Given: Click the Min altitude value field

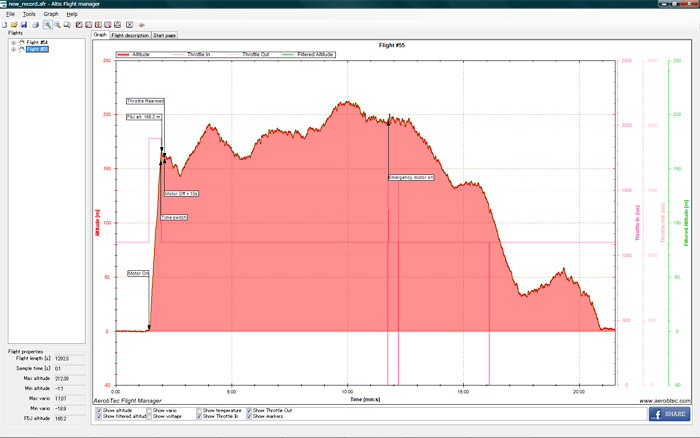Looking at the screenshot, I should [x=69, y=389].
